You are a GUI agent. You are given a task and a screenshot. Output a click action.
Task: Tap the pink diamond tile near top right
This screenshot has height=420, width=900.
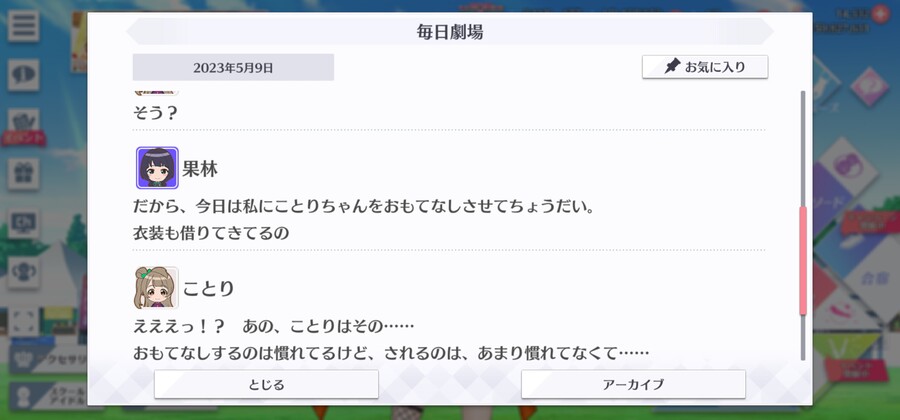[870, 86]
